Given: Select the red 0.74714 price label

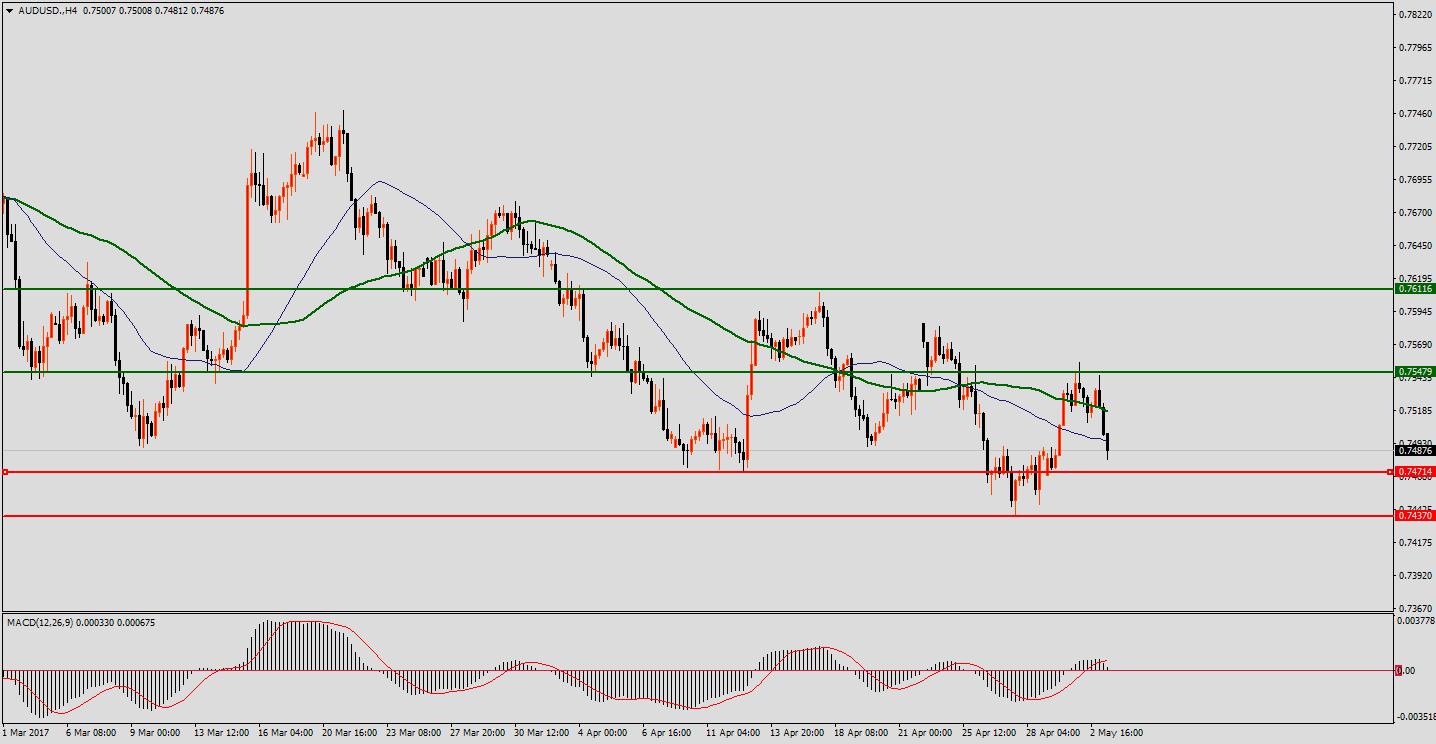Looking at the screenshot, I should click(x=1415, y=472).
